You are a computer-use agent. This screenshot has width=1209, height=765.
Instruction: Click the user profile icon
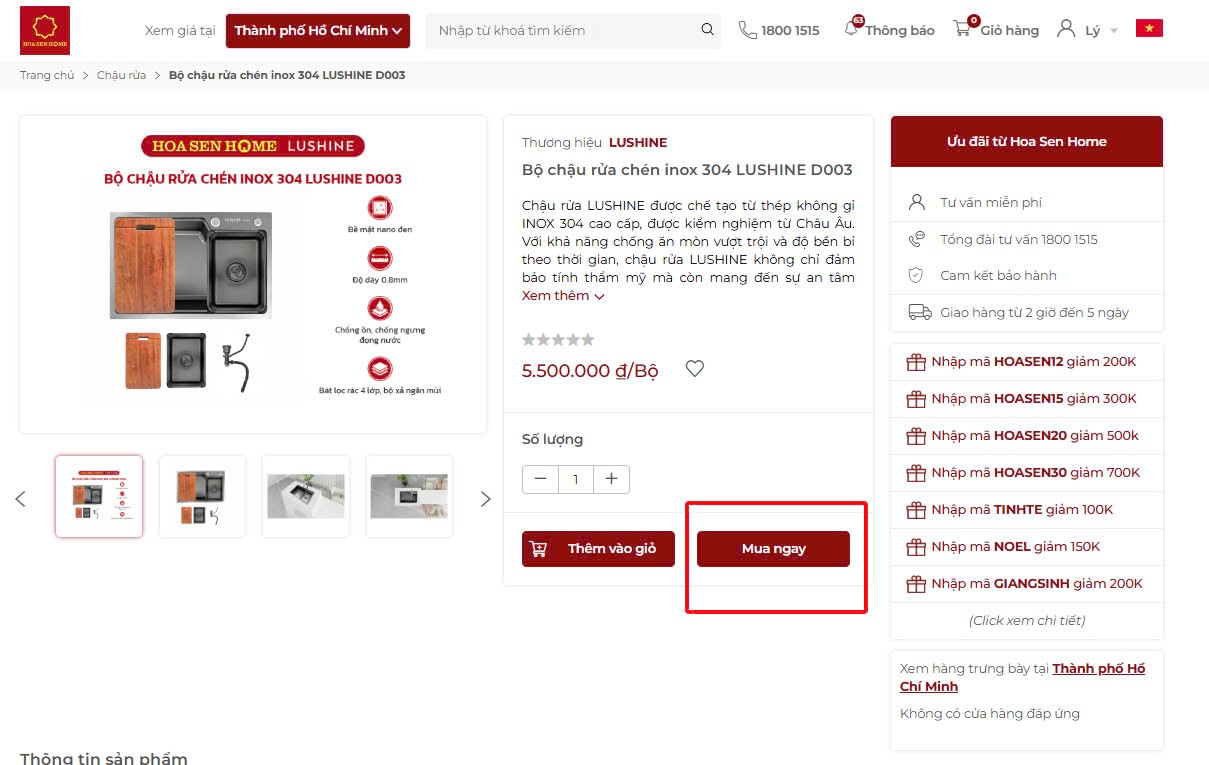[x=1066, y=29]
